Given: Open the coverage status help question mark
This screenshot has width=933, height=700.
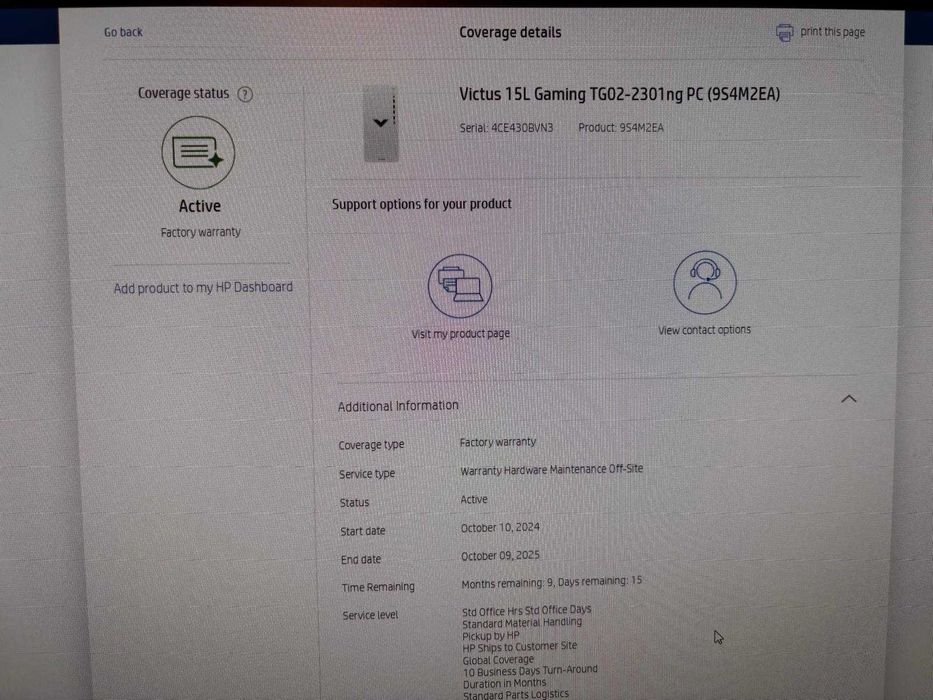Looking at the screenshot, I should point(245,94).
